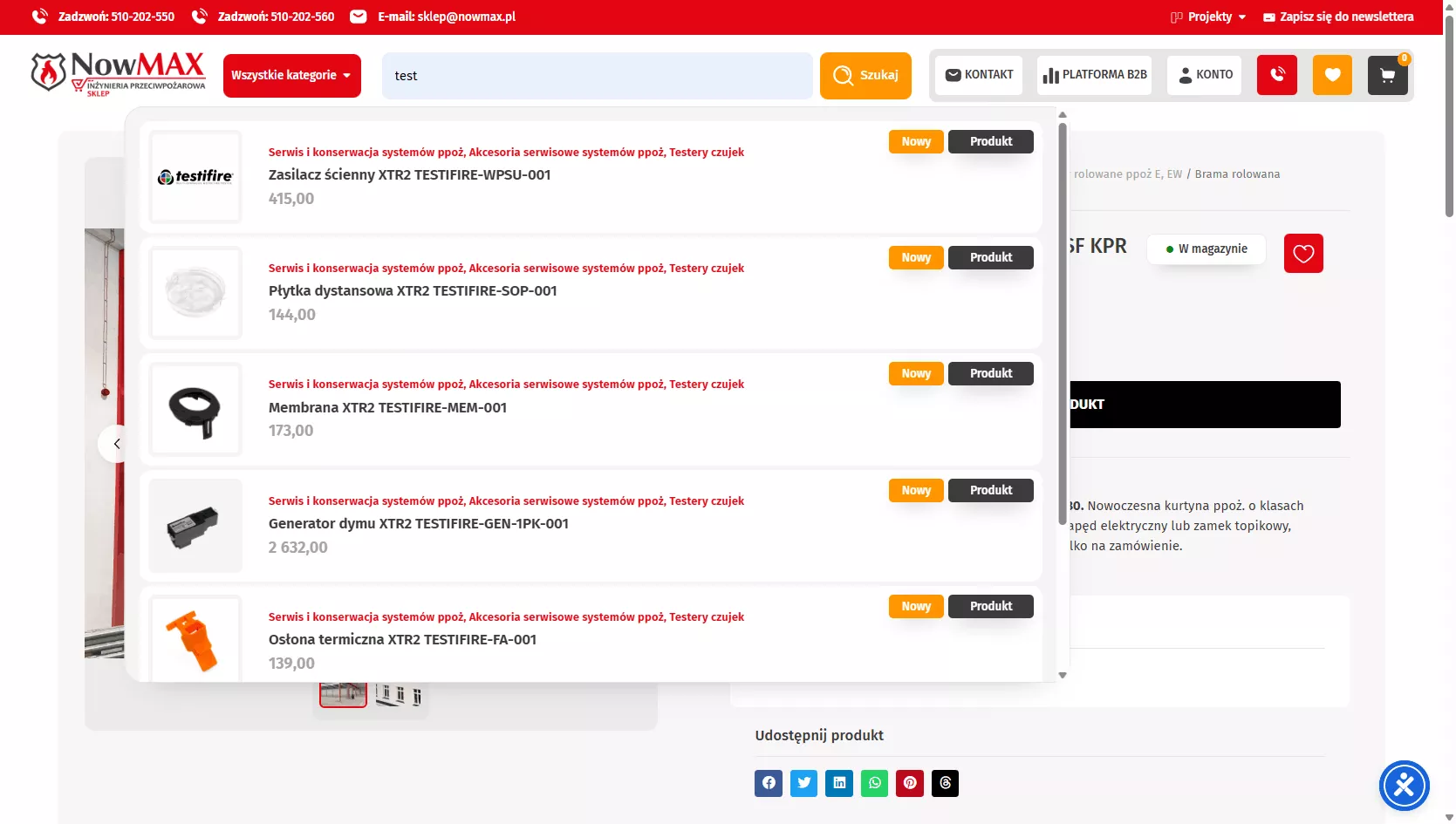The width and height of the screenshot is (1456, 824).
Task: Open the KONTAKT page
Action: pyautogui.click(x=979, y=75)
